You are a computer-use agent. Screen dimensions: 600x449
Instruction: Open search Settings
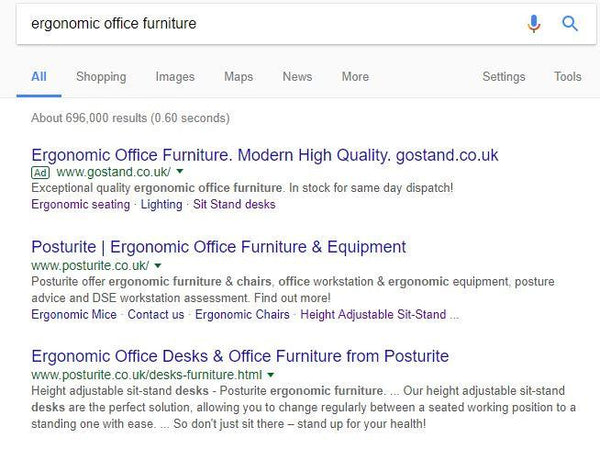(x=503, y=77)
